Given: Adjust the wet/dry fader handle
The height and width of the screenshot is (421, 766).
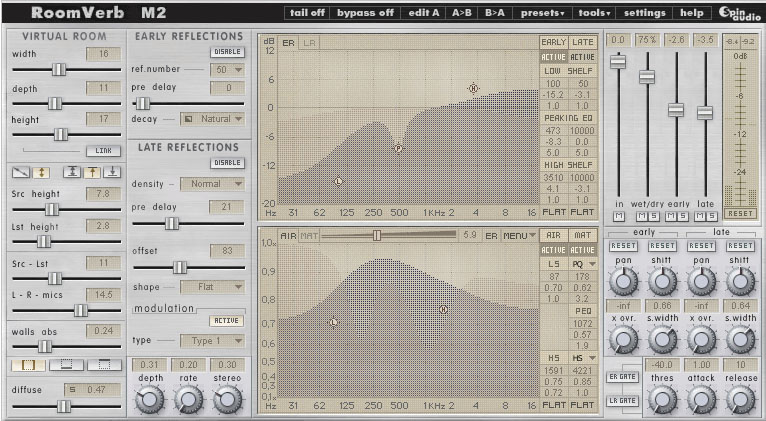Looking at the screenshot, I should pyautogui.click(x=647, y=77).
